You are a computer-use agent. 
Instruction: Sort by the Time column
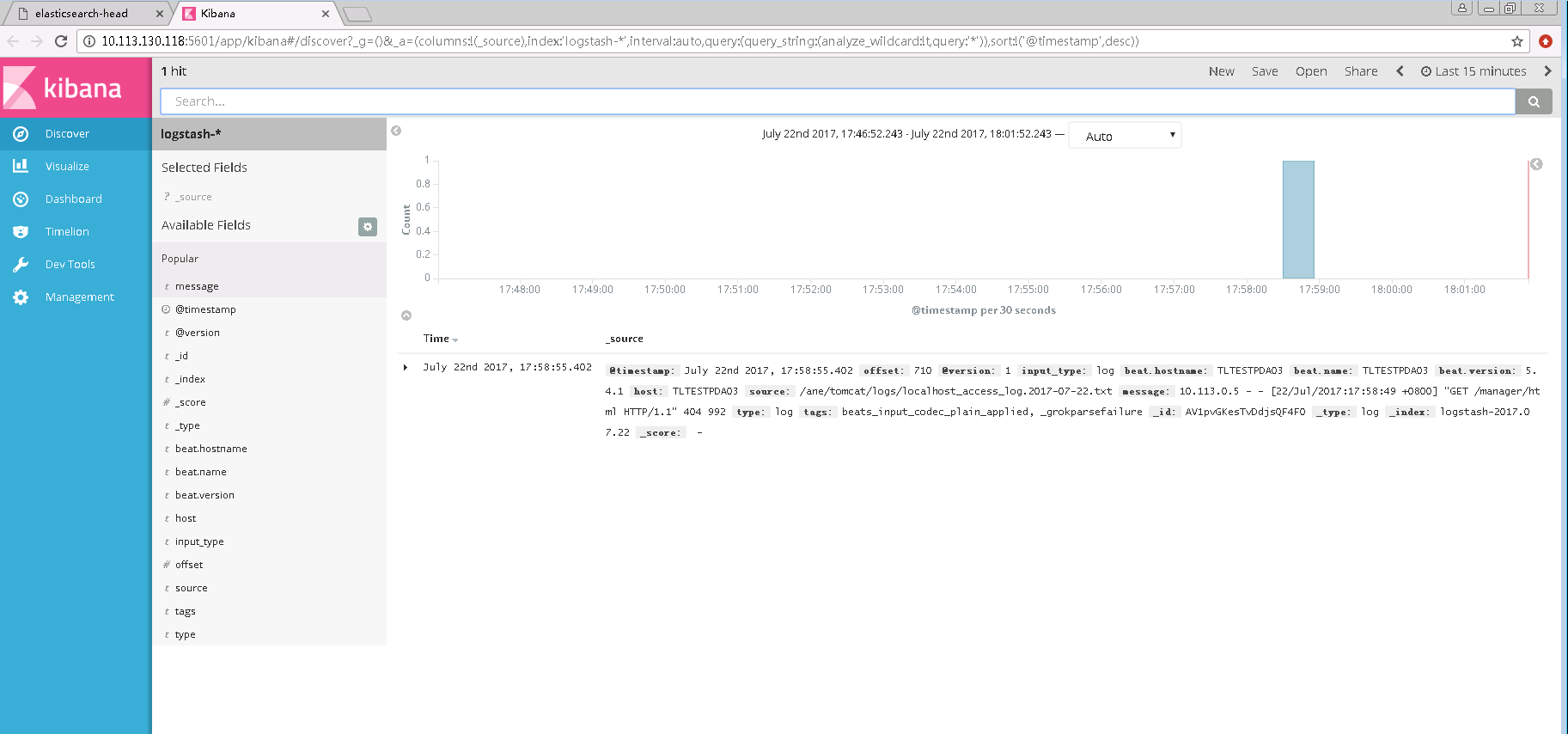(441, 339)
